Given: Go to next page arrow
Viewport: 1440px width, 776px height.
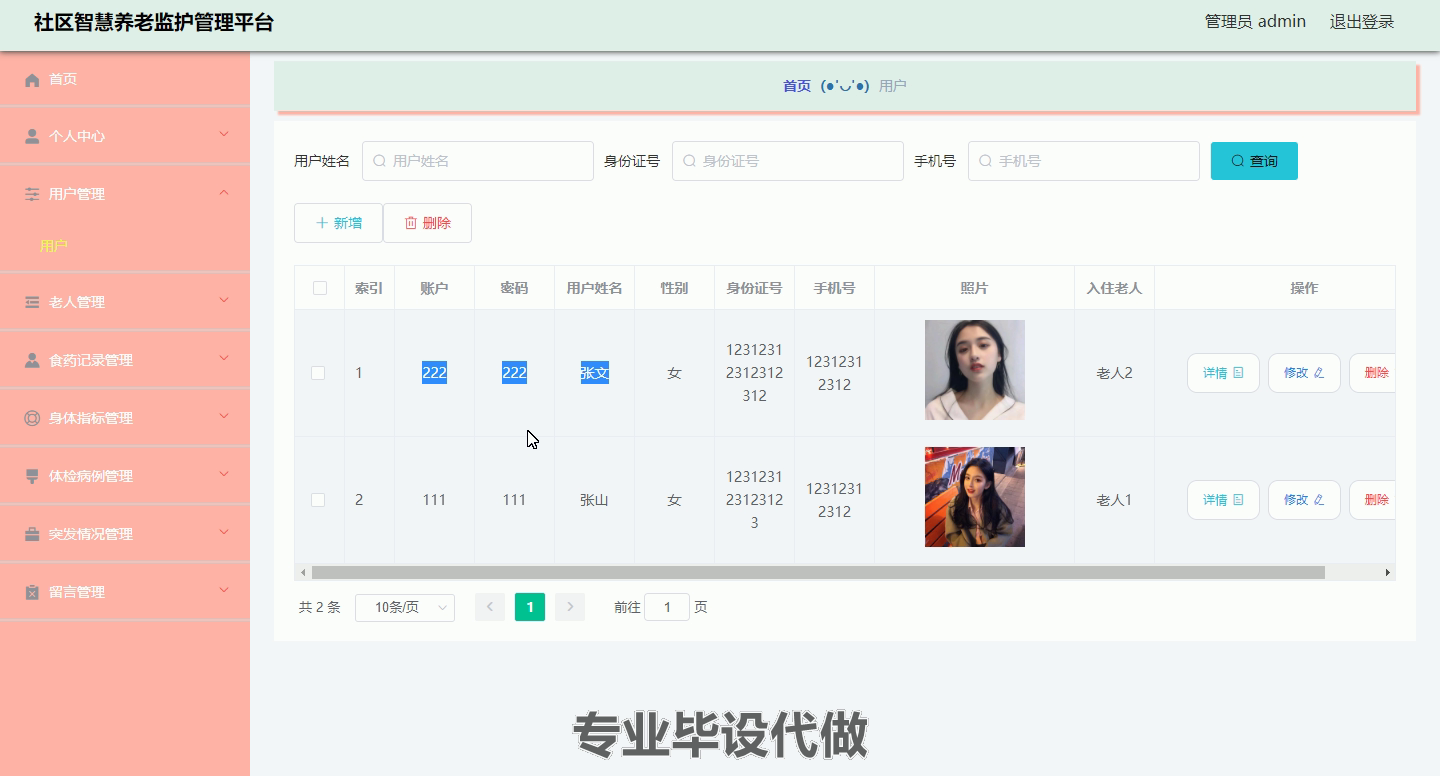Looking at the screenshot, I should [570, 607].
